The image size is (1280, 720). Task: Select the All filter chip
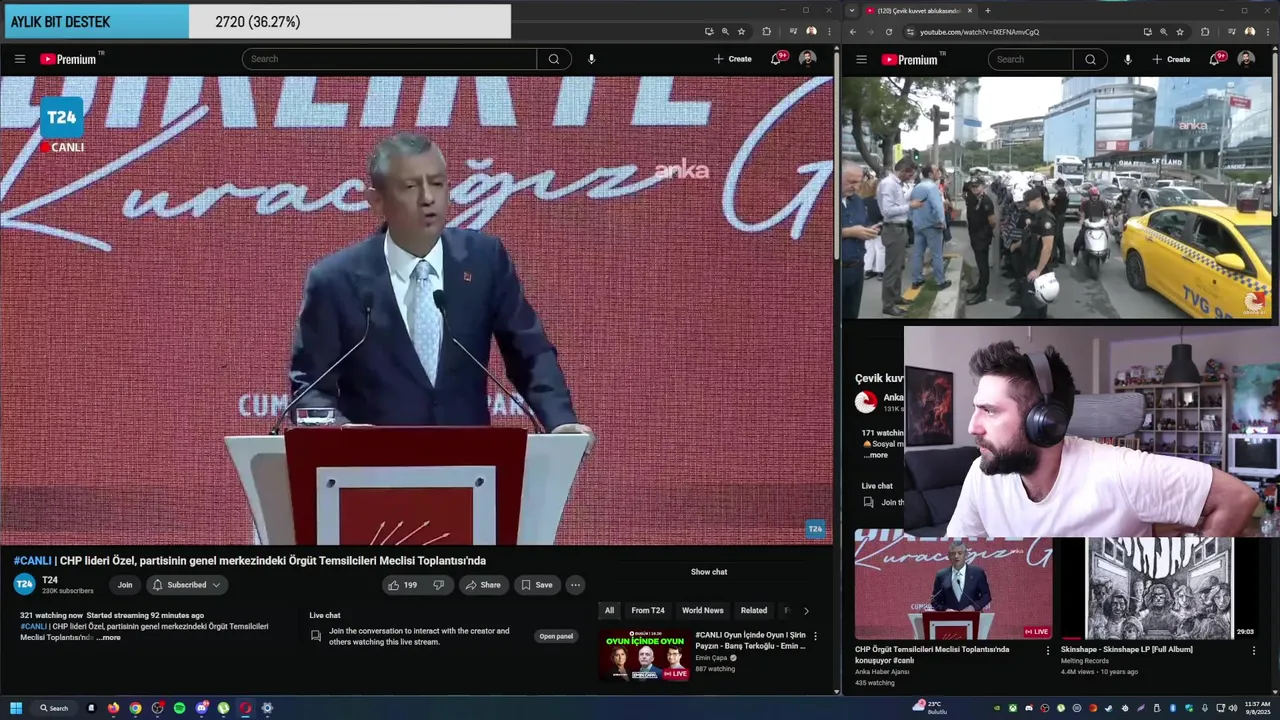point(609,611)
